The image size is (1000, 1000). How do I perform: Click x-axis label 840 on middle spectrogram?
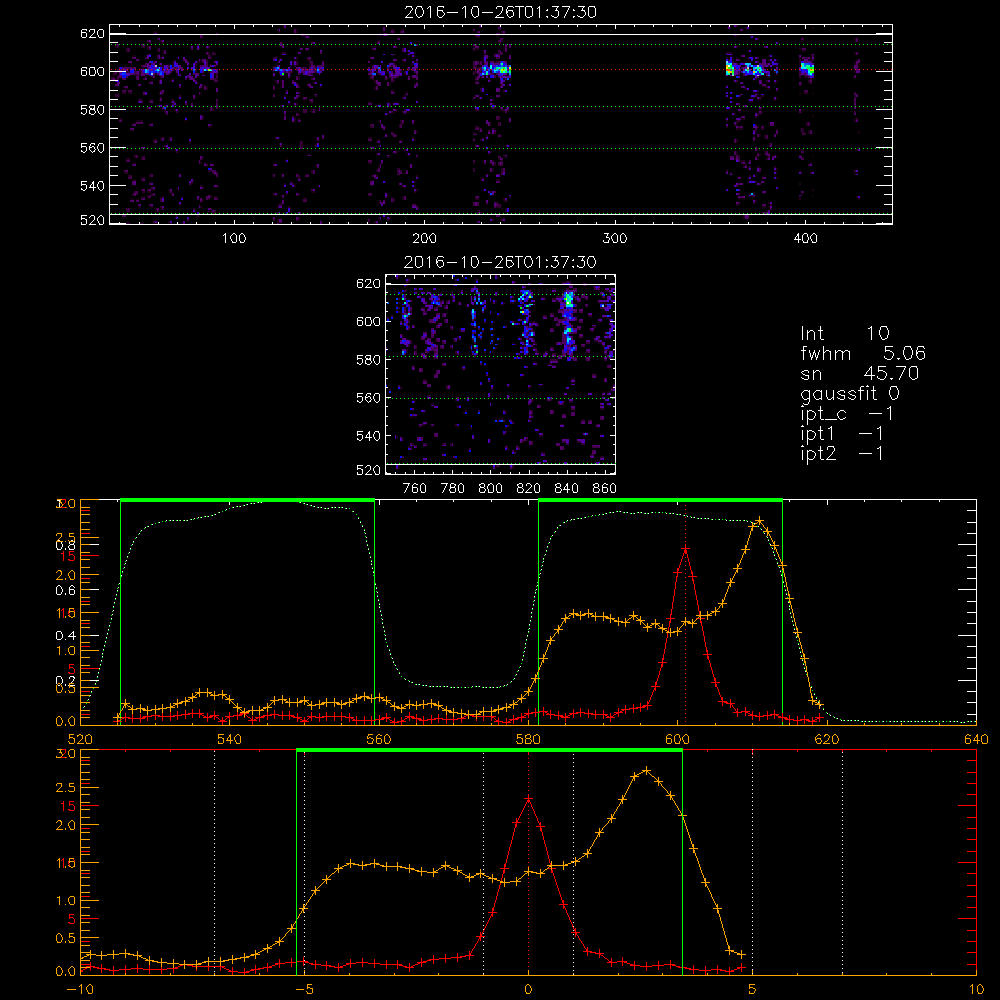tap(566, 489)
